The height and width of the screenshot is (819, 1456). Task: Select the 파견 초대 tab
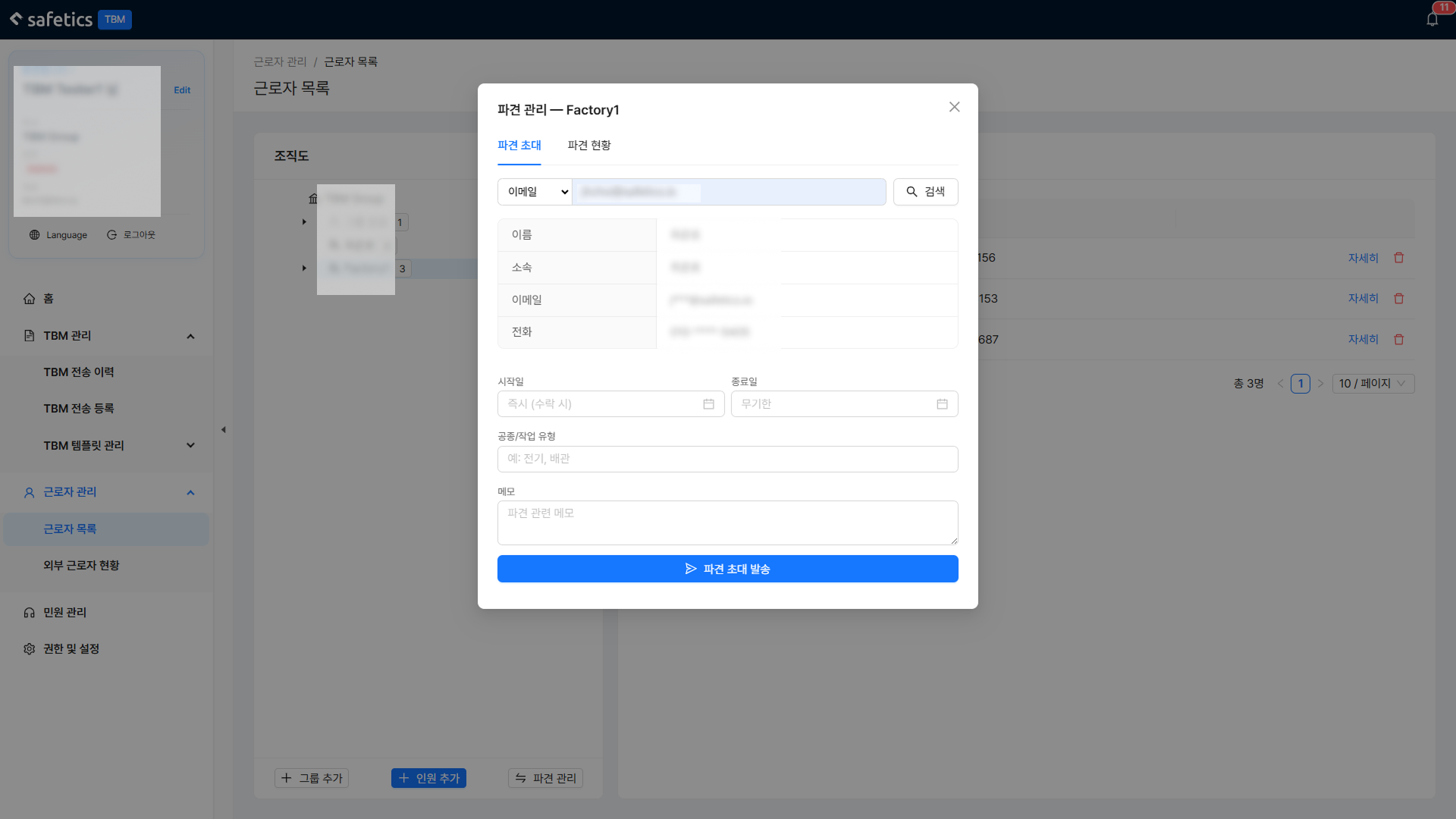click(519, 145)
